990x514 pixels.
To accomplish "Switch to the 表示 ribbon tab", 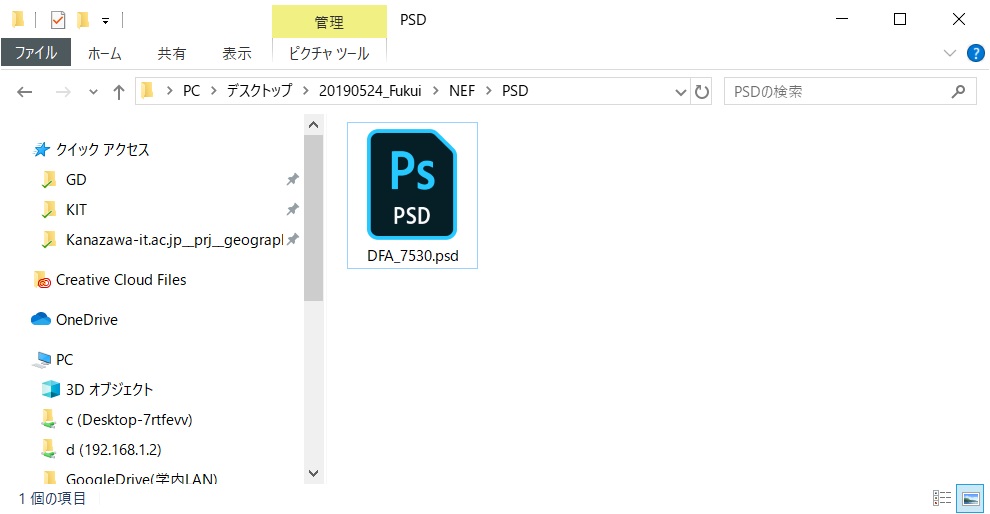I will (237, 53).
